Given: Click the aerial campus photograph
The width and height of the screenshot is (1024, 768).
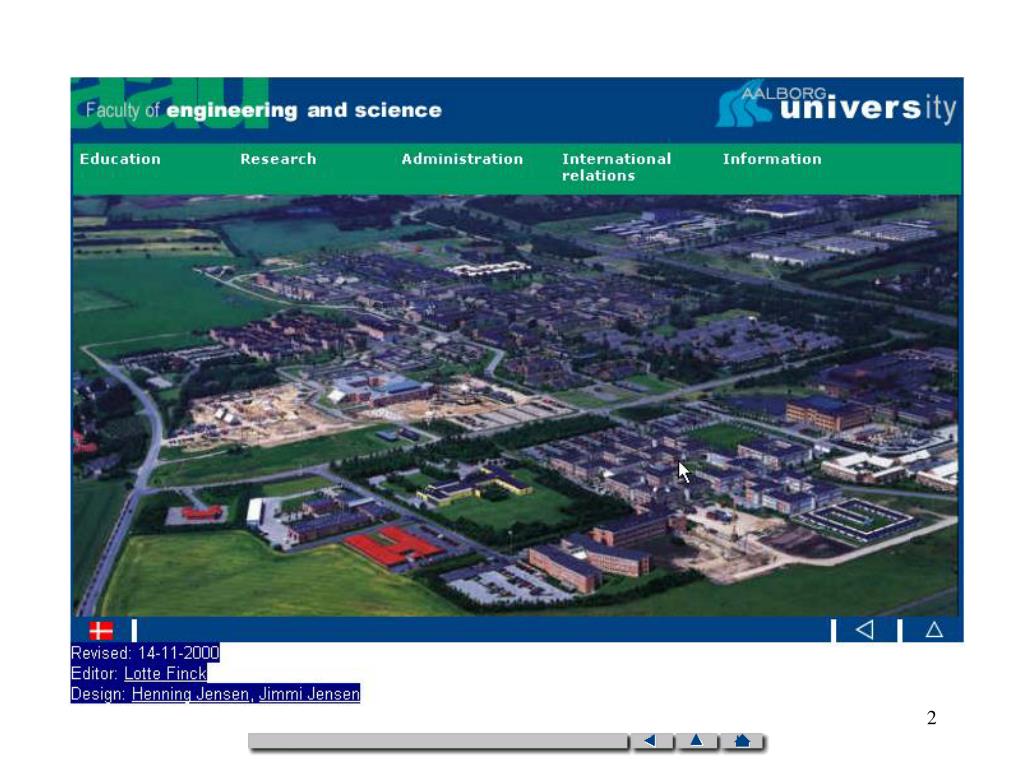Looking at the screenshot, I should [515, 405].
